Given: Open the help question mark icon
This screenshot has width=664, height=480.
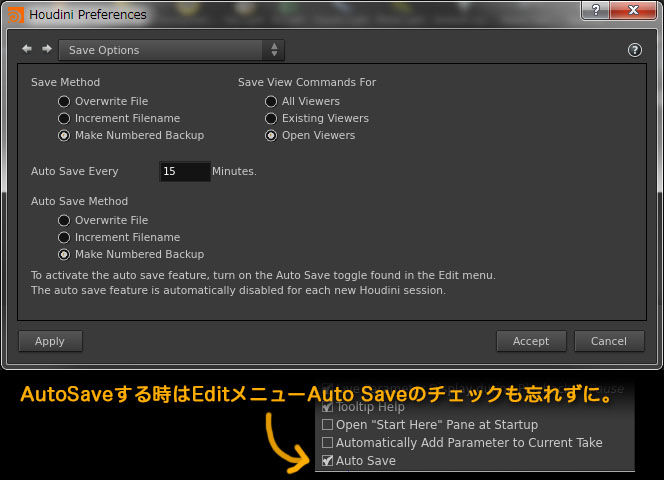Looking at the screenshot, I should [x=634, y=50].
